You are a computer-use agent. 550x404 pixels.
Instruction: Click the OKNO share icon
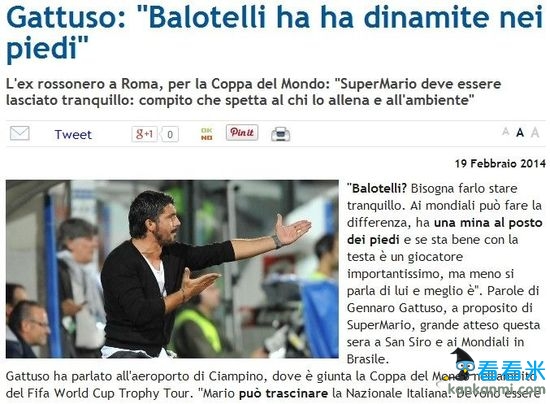207,134
